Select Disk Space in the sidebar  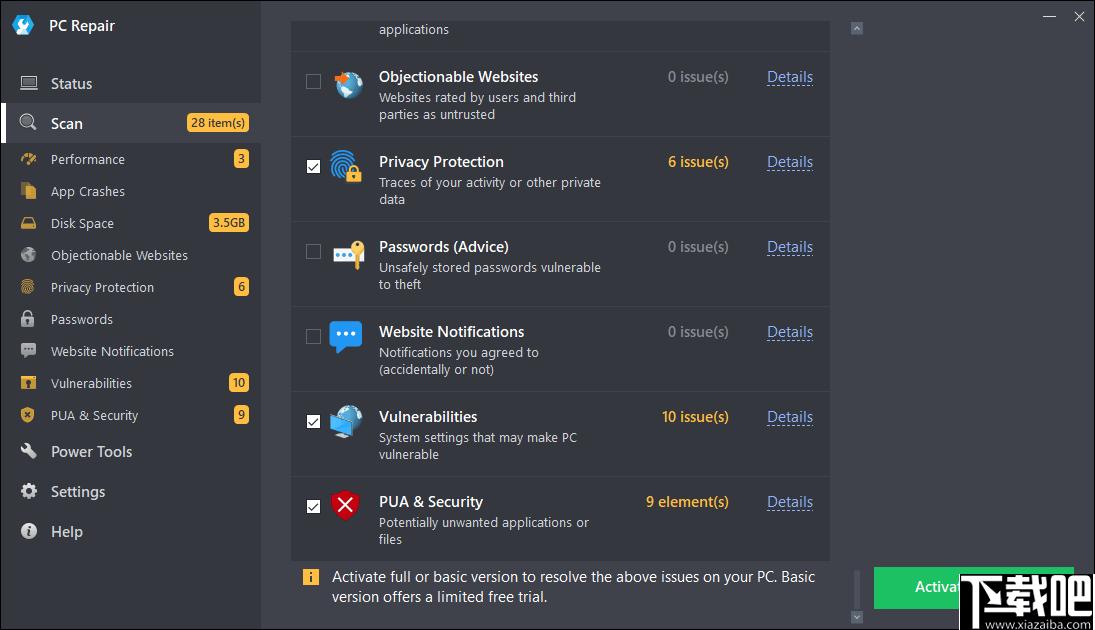coord(131,224)
